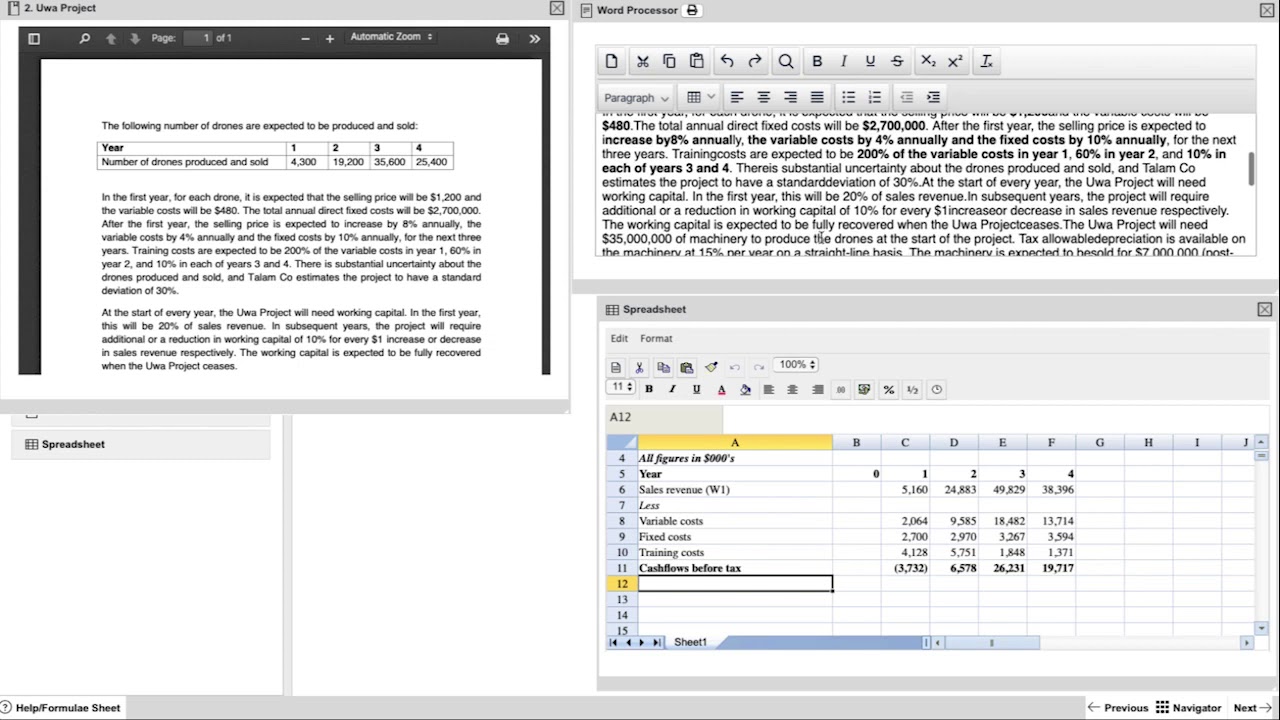Select the Sheet1 tab

point(690,642)
